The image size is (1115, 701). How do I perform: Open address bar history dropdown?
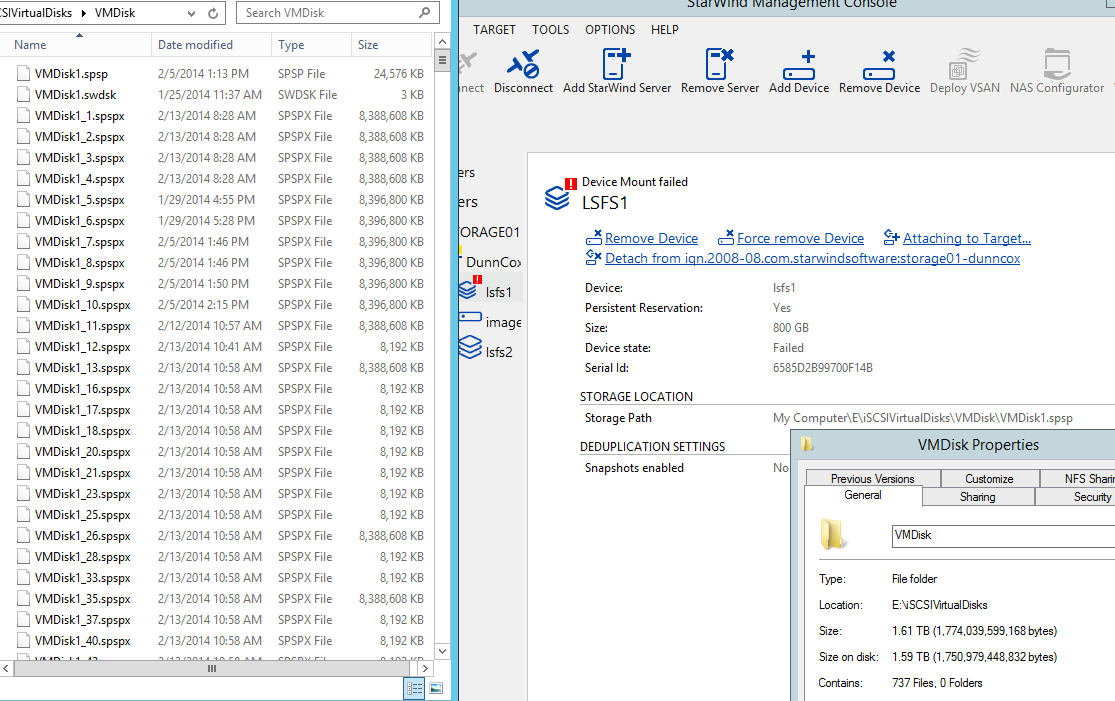(191, 13)
